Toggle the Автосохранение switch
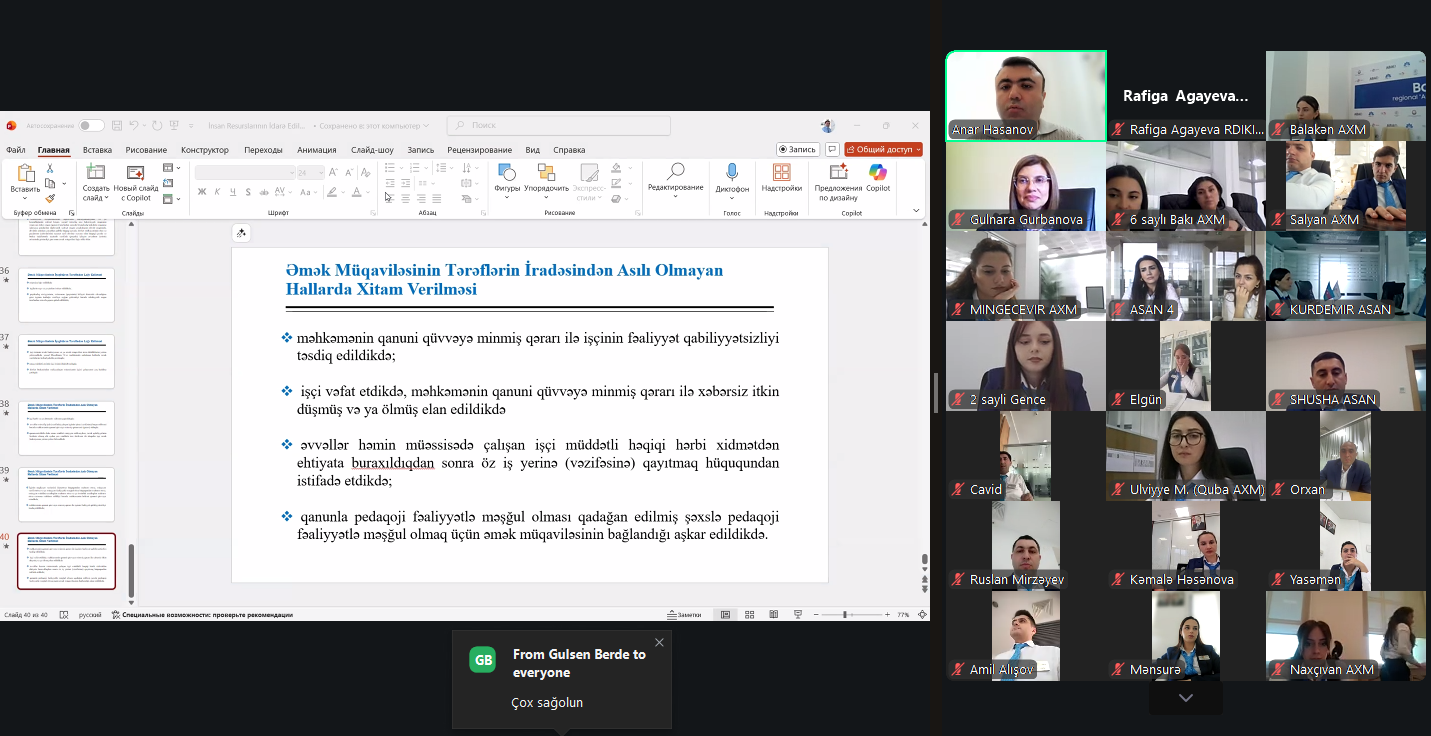Image resolution: width=1431 pixels, height=736 pixels. tap(91, 126)
